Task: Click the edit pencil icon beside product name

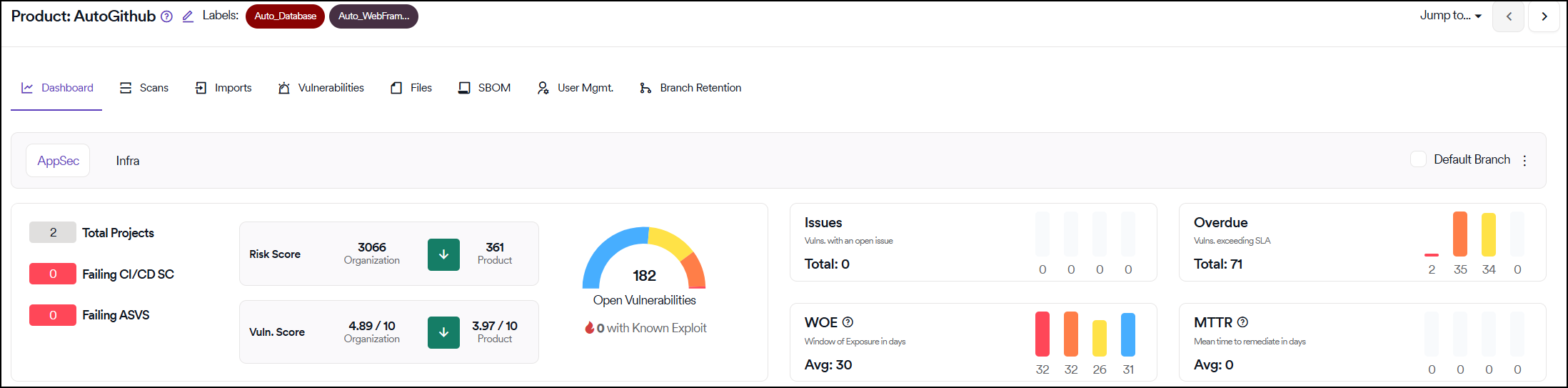Action: click(x=188, y=16)
